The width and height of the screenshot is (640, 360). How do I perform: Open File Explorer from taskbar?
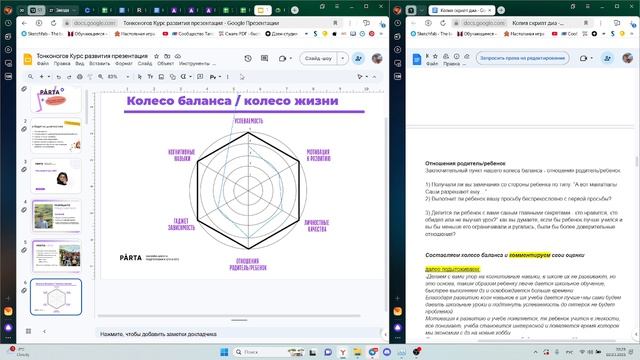(x=357, y=352)
